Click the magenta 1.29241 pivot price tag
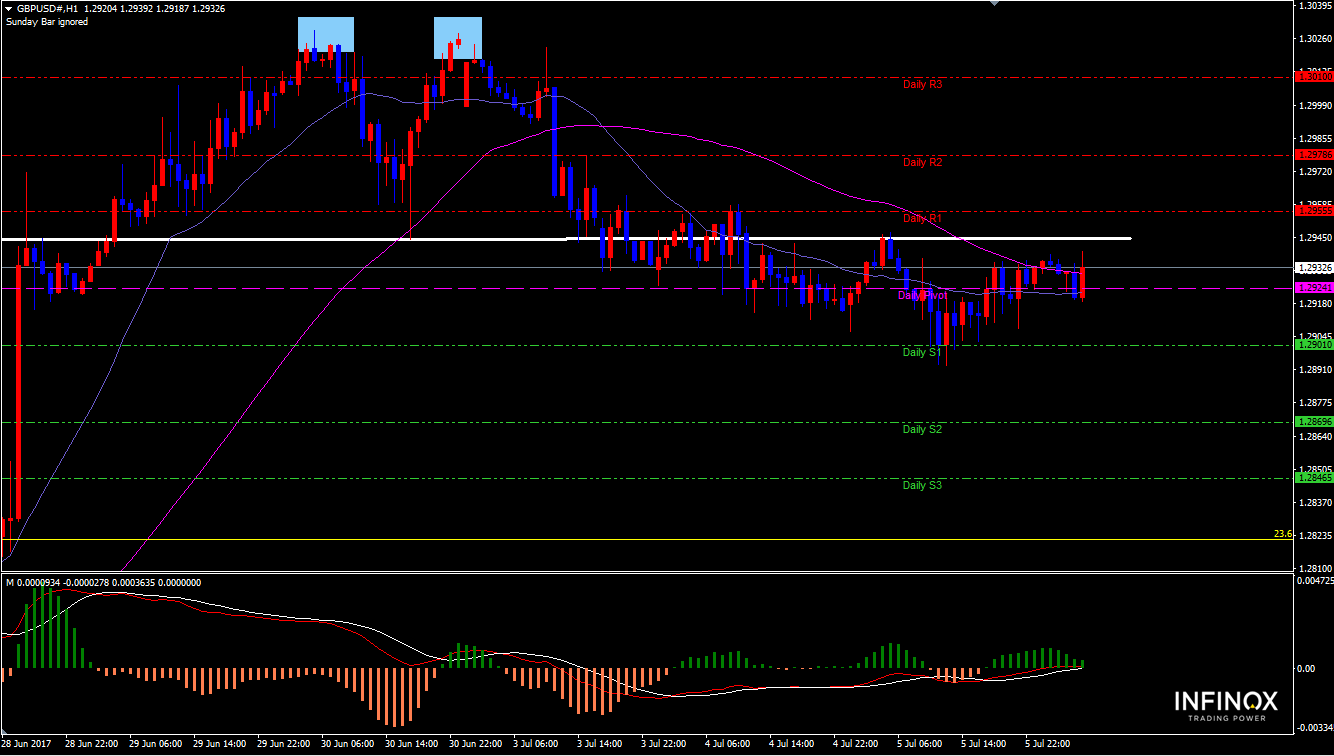Image resolution: width=1334 pixels, height=756 pixels. click(1312, 287)
